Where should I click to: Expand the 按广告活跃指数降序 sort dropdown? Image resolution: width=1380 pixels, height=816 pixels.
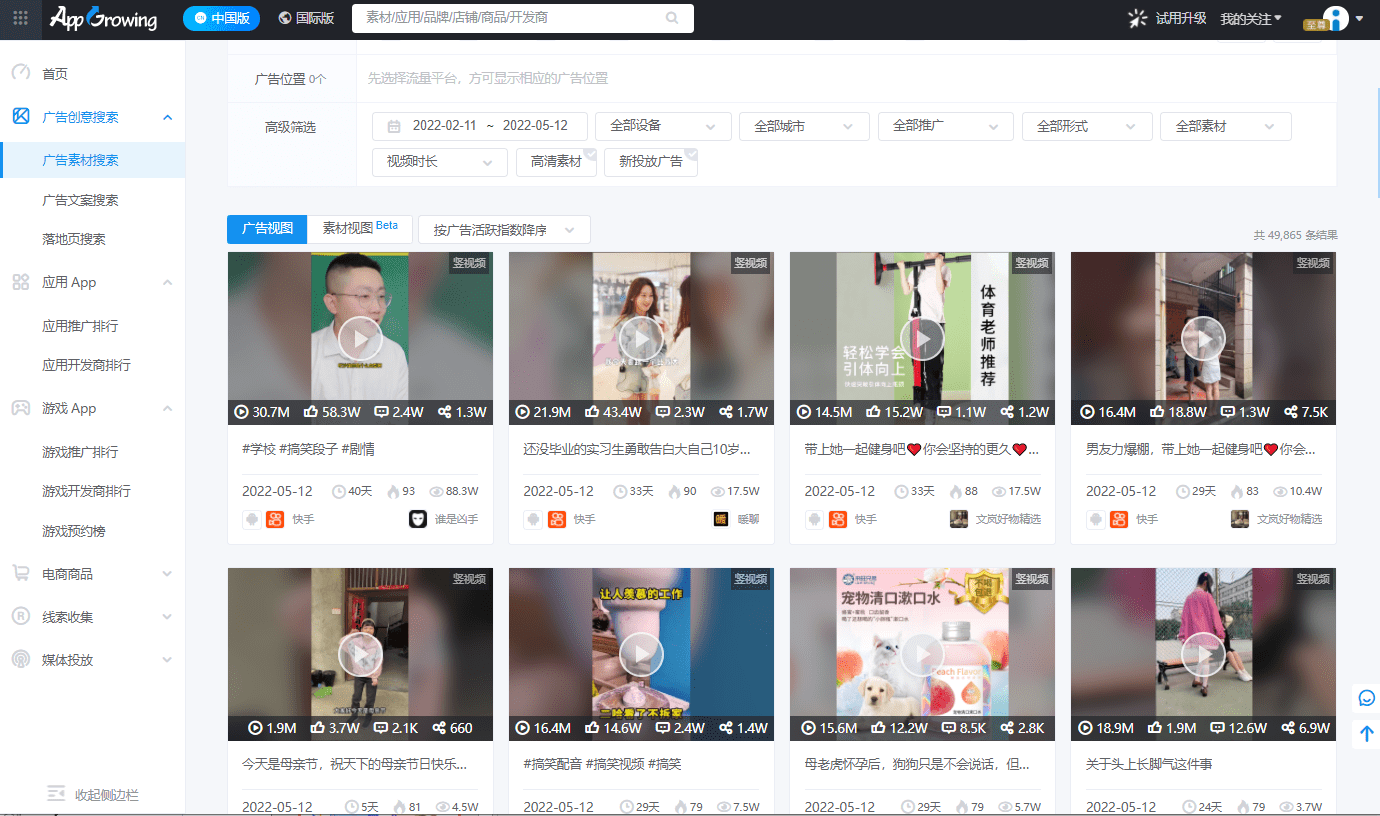coord(503,230)
